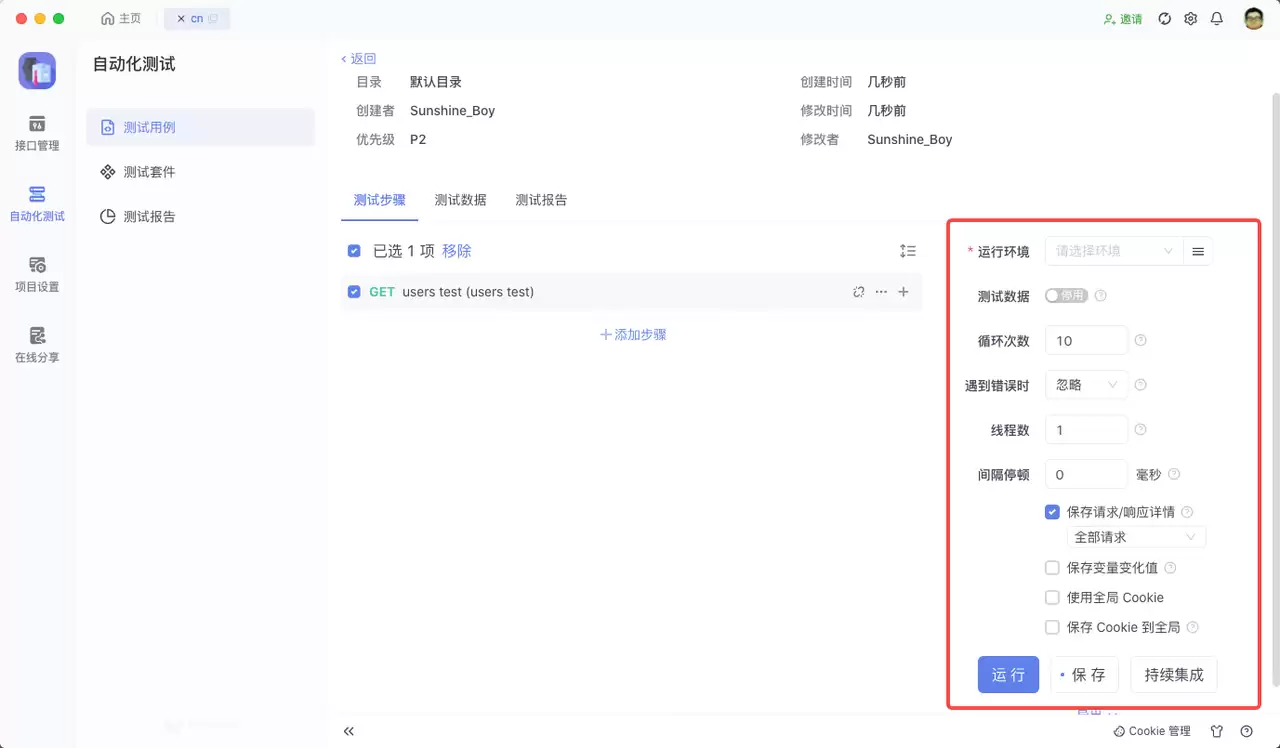Click the 间隔停顿 input field
1280x748 pixels.
pyautogui.click(x=1086, y=474)
